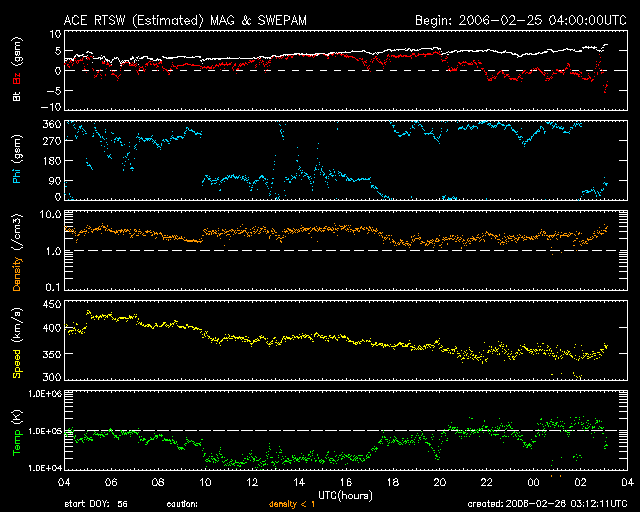Click the '16' hour label on the time axis
The height and width of the screenshot is (512, 640).
[346, 482]
